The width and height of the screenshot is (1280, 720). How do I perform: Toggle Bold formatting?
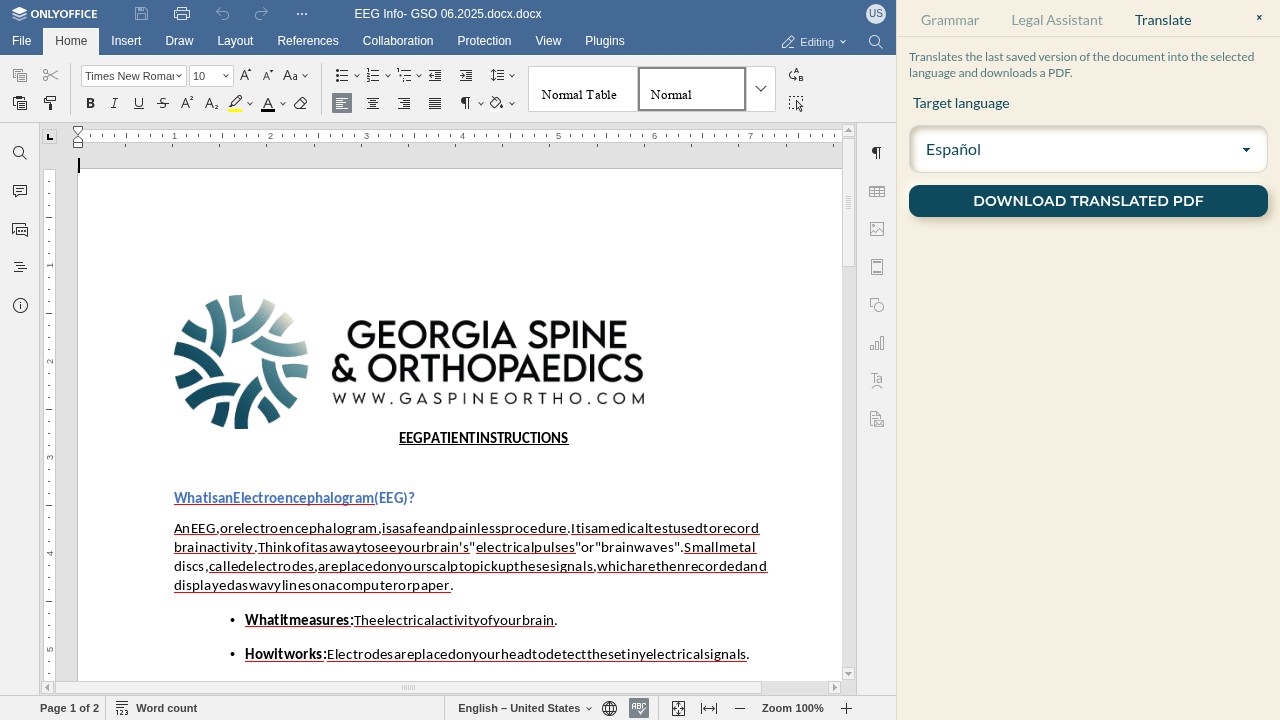[90, 103]
